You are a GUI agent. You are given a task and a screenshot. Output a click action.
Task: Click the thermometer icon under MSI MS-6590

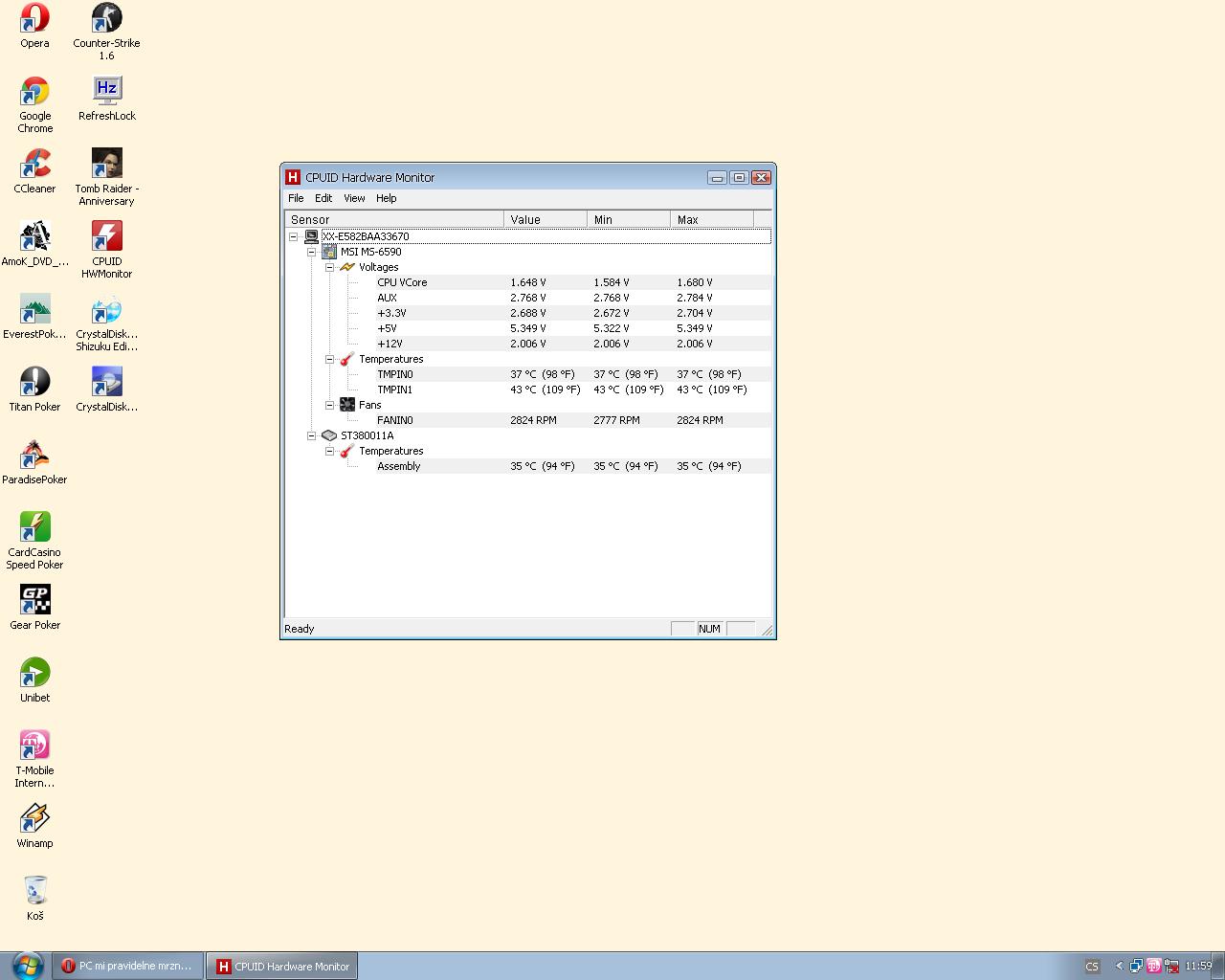347,359
